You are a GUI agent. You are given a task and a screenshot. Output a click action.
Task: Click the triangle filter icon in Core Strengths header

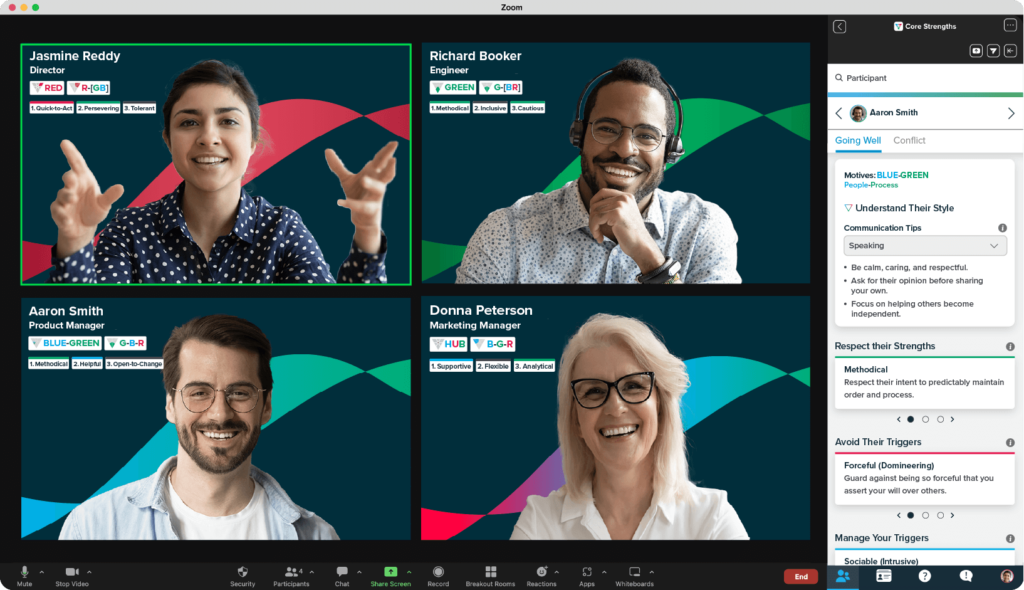(993, 50)
